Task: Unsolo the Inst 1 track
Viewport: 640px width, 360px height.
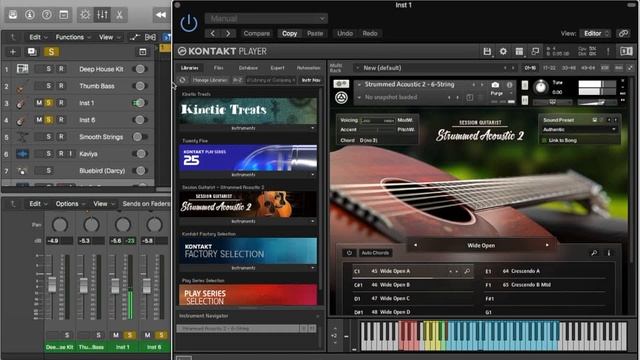Action: pos(49,103)
